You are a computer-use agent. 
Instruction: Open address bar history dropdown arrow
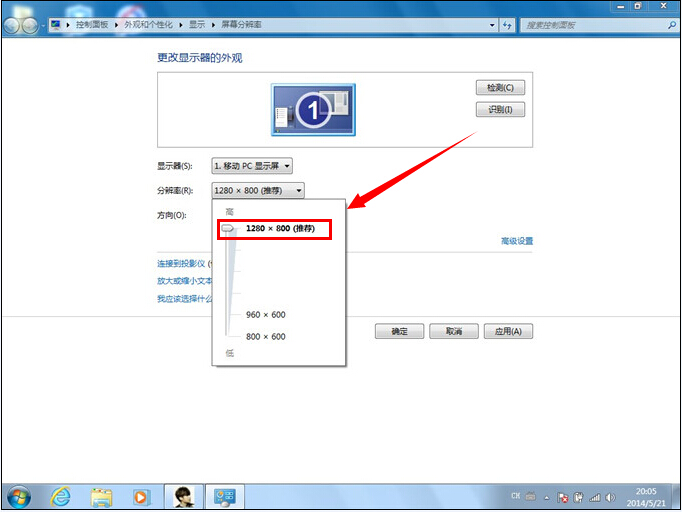point(491,24)
